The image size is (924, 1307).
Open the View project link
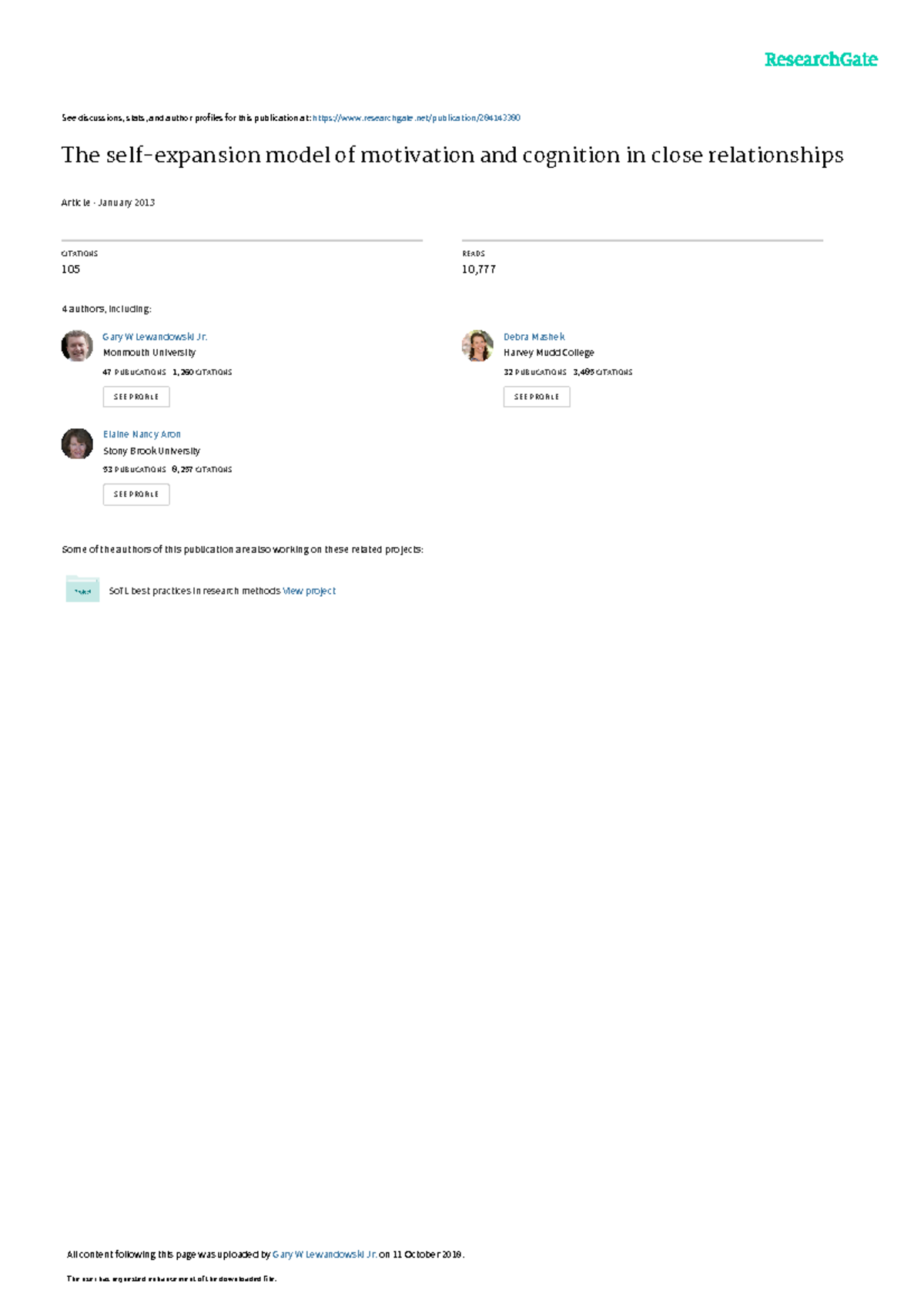(x=309, y=591)
